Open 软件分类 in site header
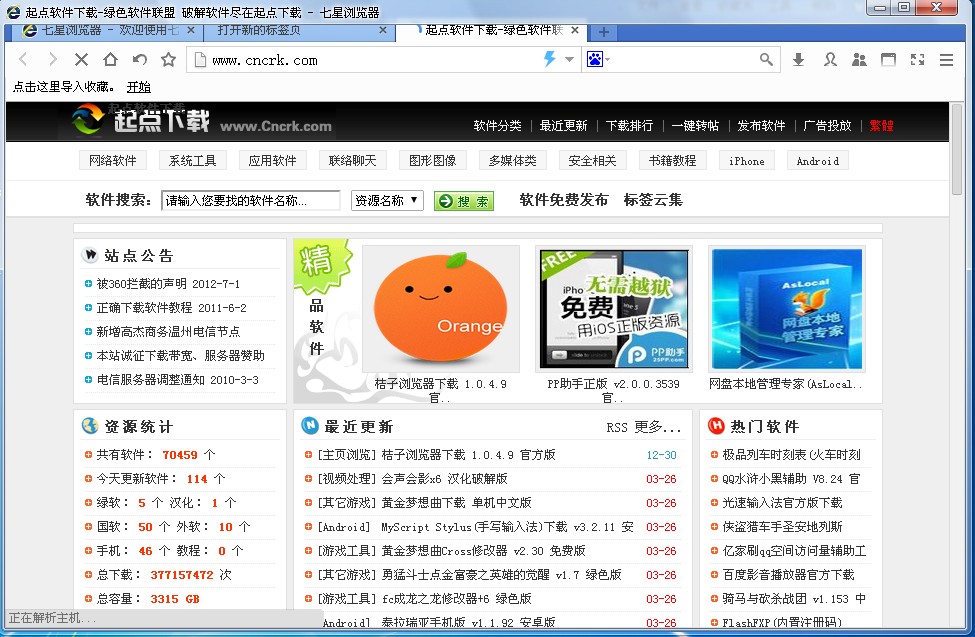This screenshot has width=975, height=637. (497, 126)
